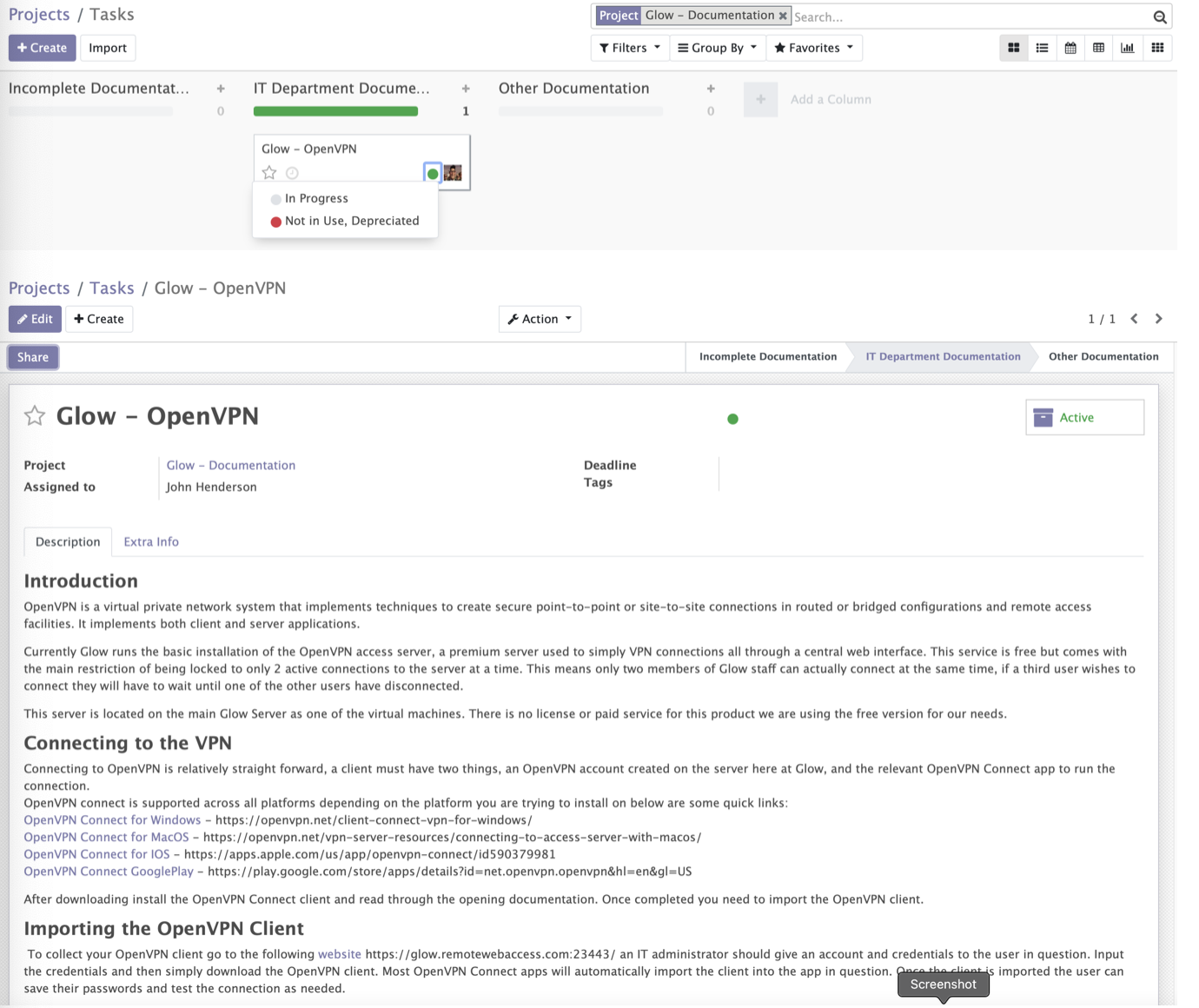The height and width of the screenshot is (1008, 1199).
Task: Add task in Incomplete Documentation column
Action: pyautogui.click(x=221, y=89)
